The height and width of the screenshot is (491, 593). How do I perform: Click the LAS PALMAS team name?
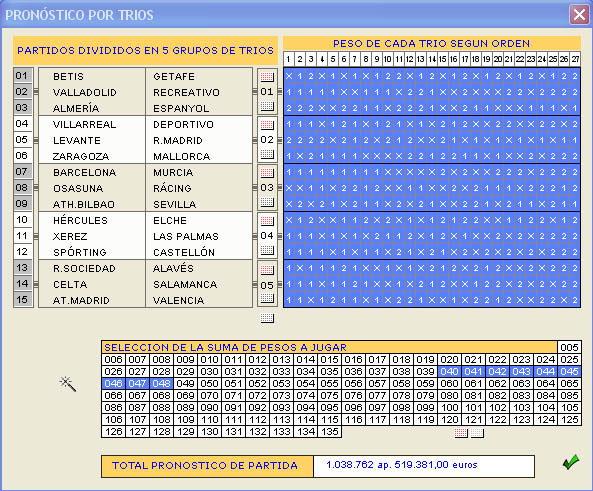pyautogui.click(x=186, y=237)
